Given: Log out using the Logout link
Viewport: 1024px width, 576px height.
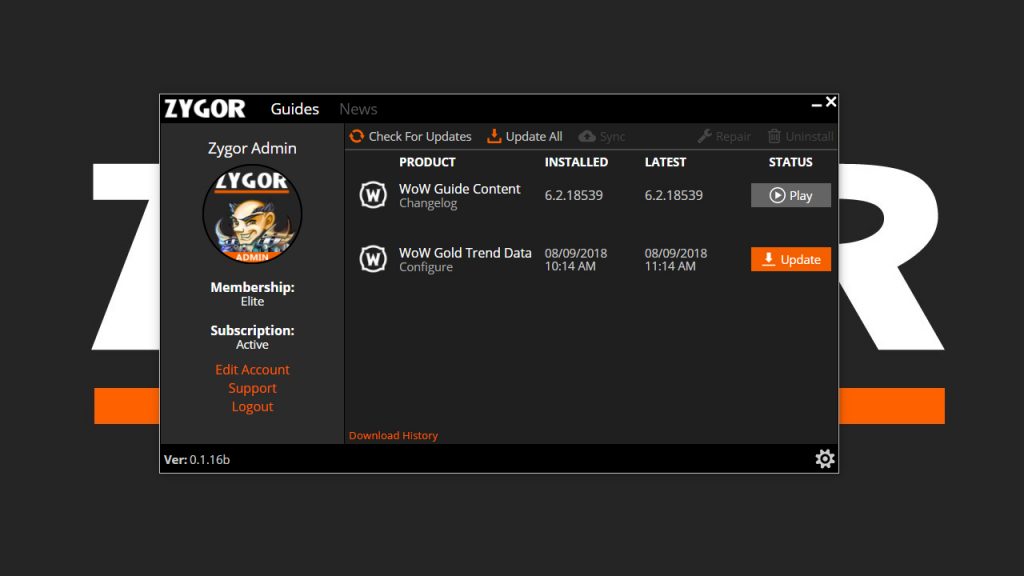Looking at the screenshot, I should [x=252, y=407].
